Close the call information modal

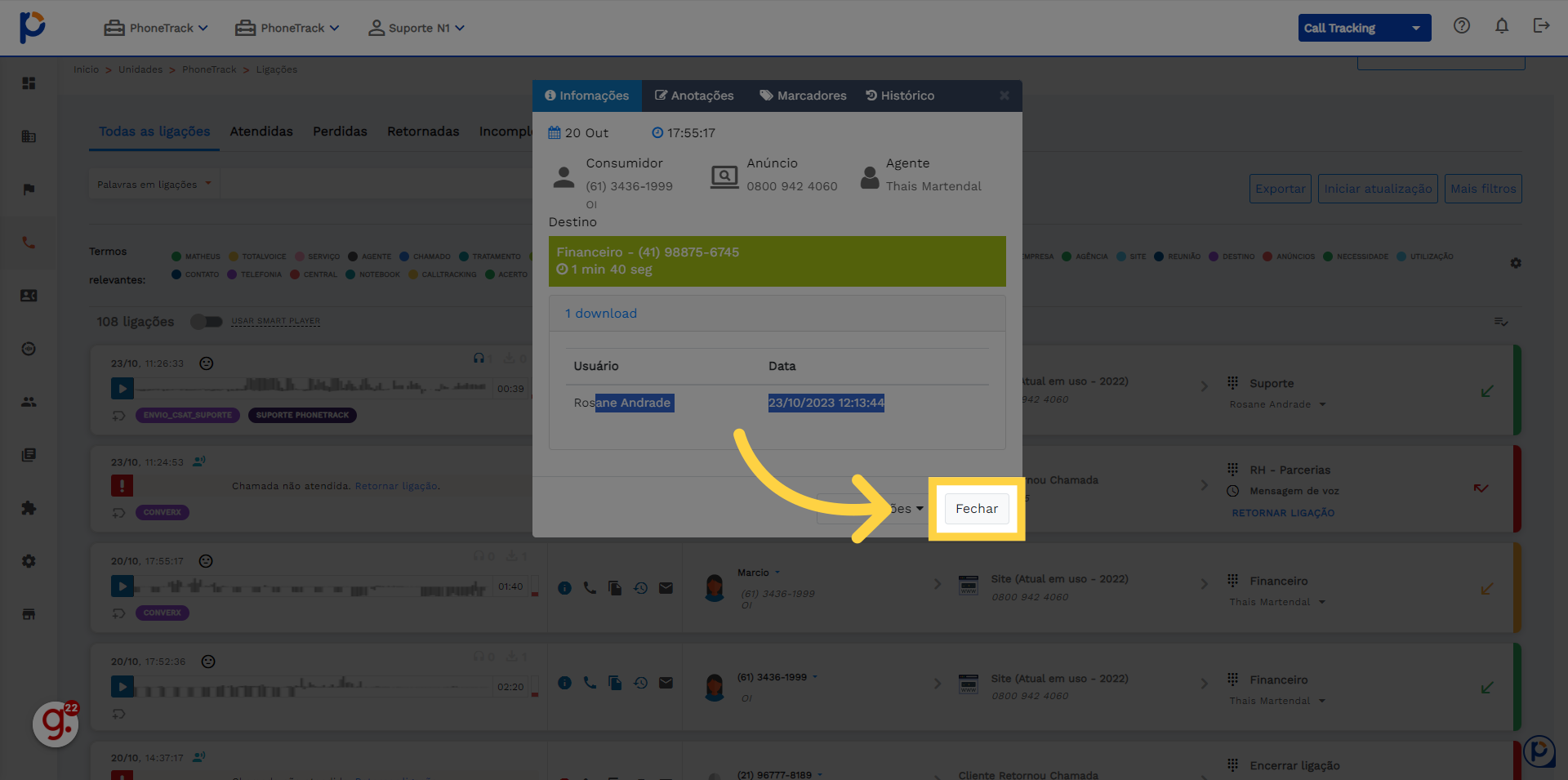point(1004,96)
